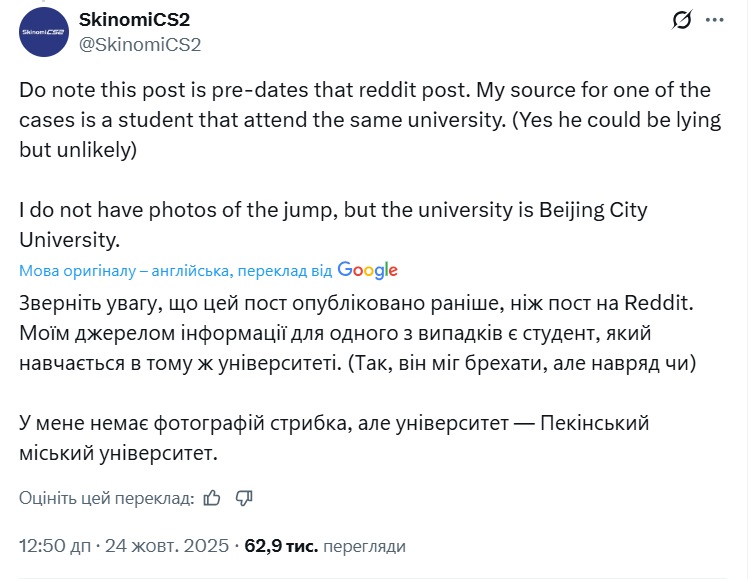Open Grok actions icon on the post
Viewport: 749px width, 579px height.
coord(683,20)
